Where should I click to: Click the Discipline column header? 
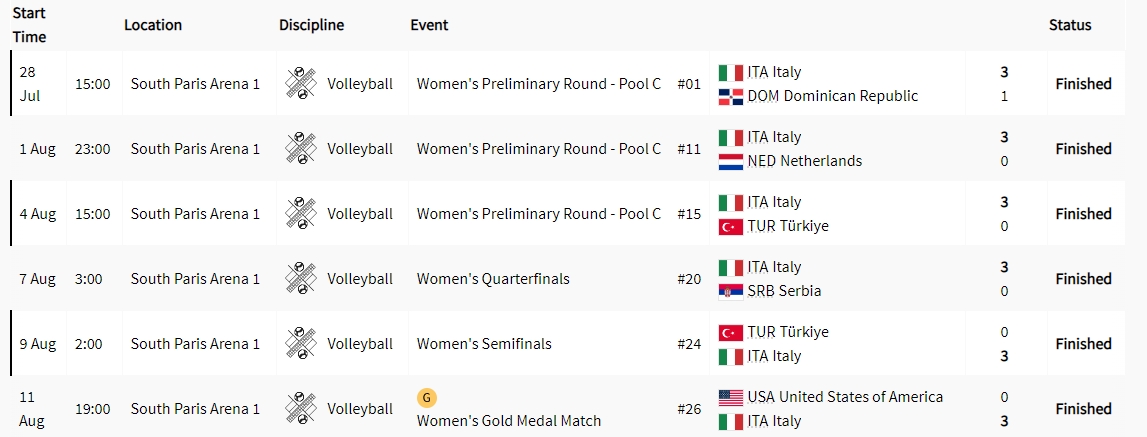[311, 25]
